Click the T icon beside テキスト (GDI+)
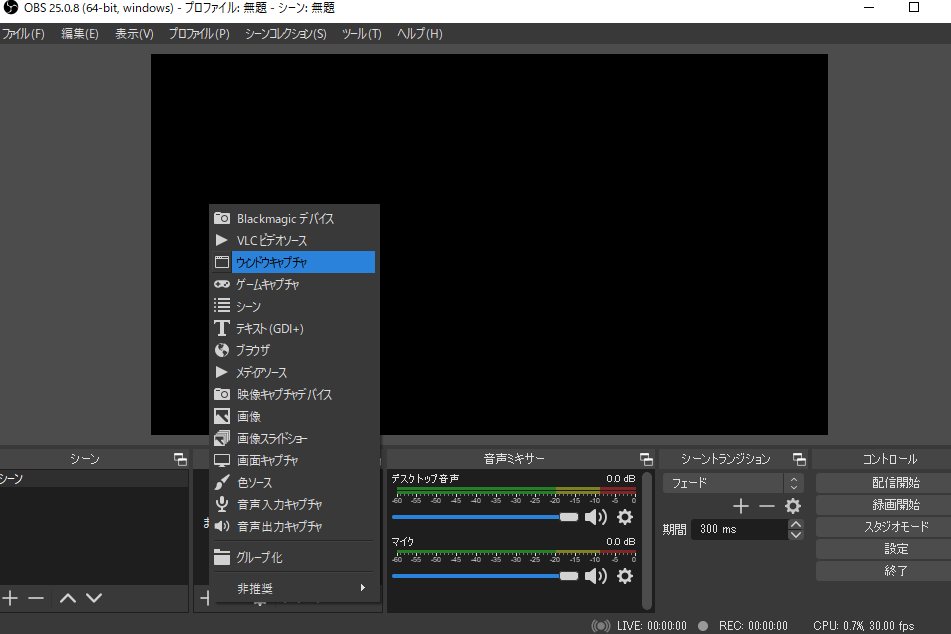The image size is (951, 634). tap(222, 328)
